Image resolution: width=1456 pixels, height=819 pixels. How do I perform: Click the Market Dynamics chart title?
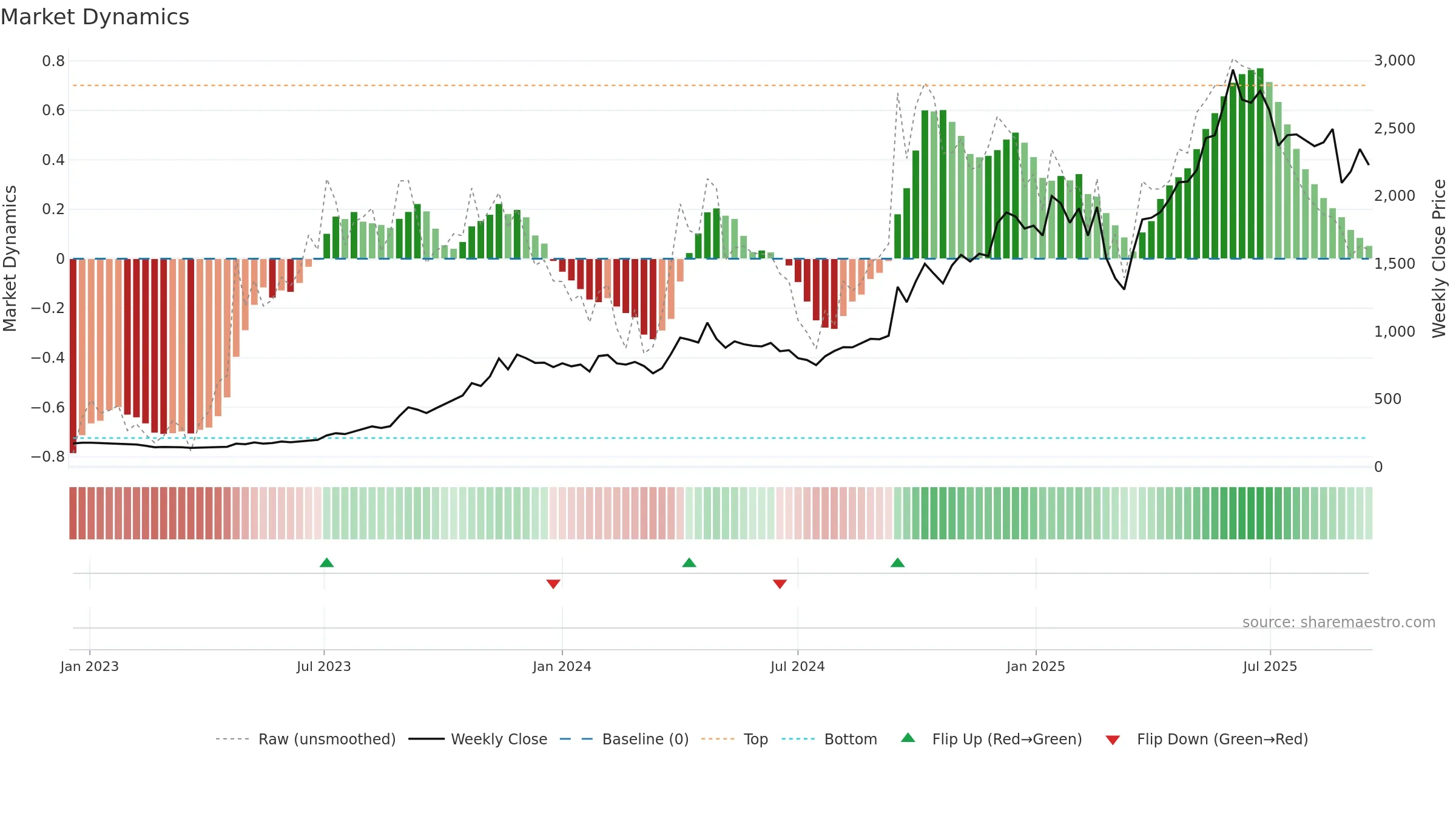(x=95, y=17)
